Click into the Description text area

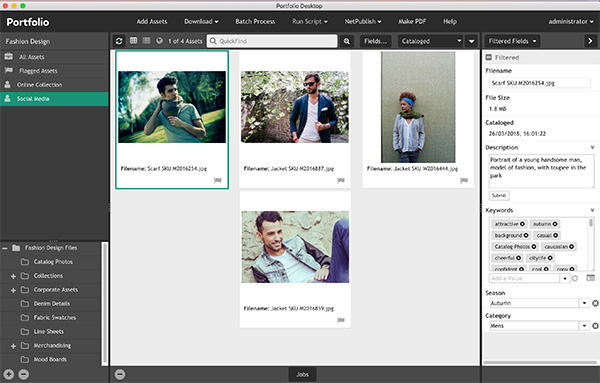[x=541, y=171]
